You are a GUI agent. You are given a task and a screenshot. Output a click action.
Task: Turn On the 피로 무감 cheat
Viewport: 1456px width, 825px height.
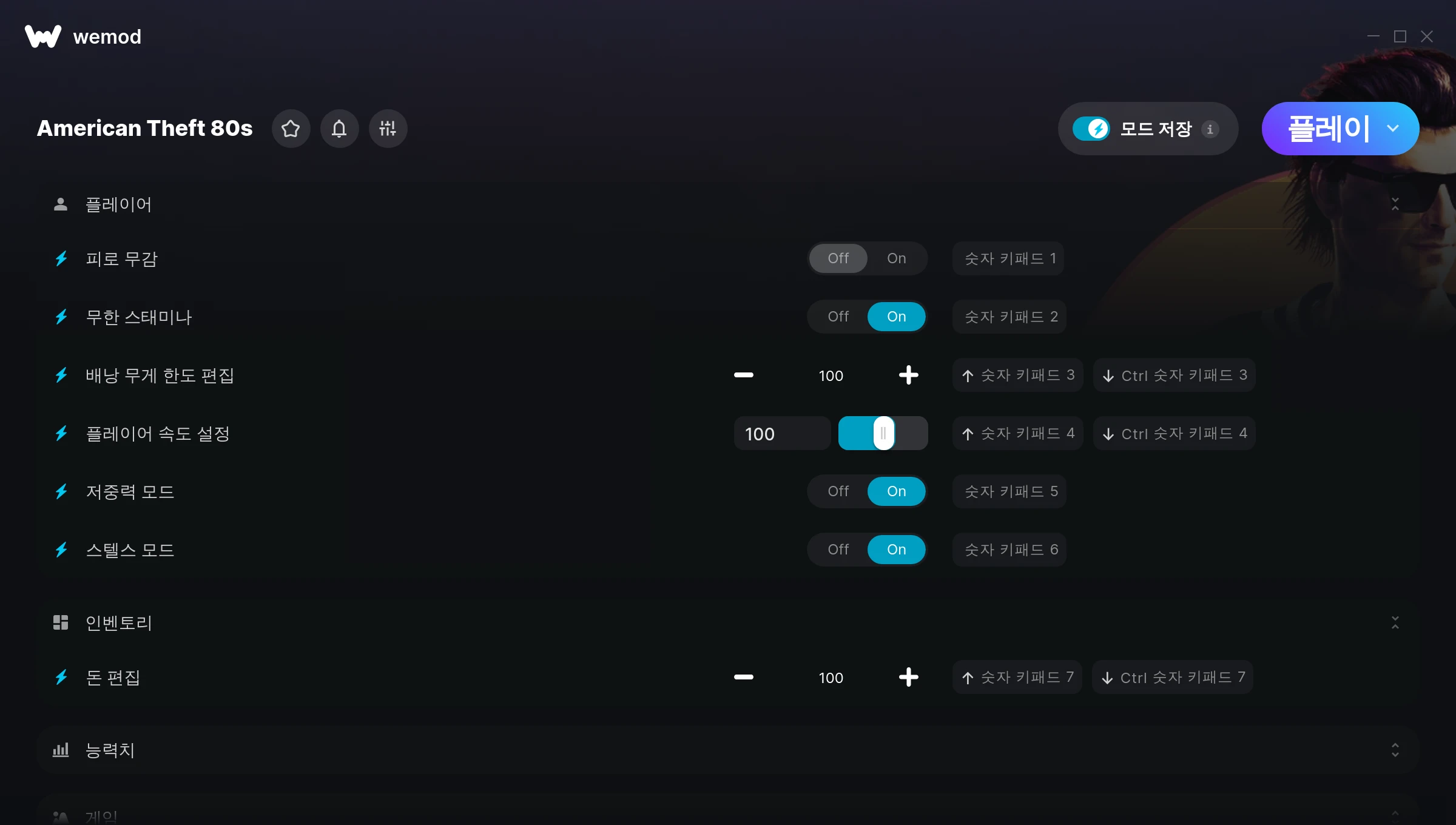pyautogui.click(x=897, y=258)
